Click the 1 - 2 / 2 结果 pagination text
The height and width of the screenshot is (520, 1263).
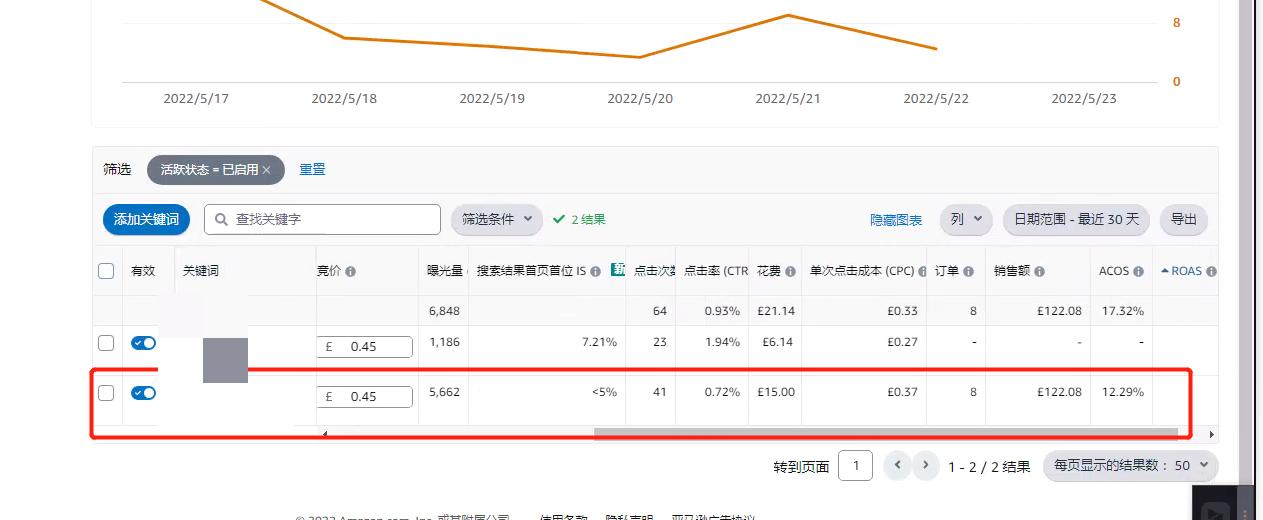pos(989,466)
